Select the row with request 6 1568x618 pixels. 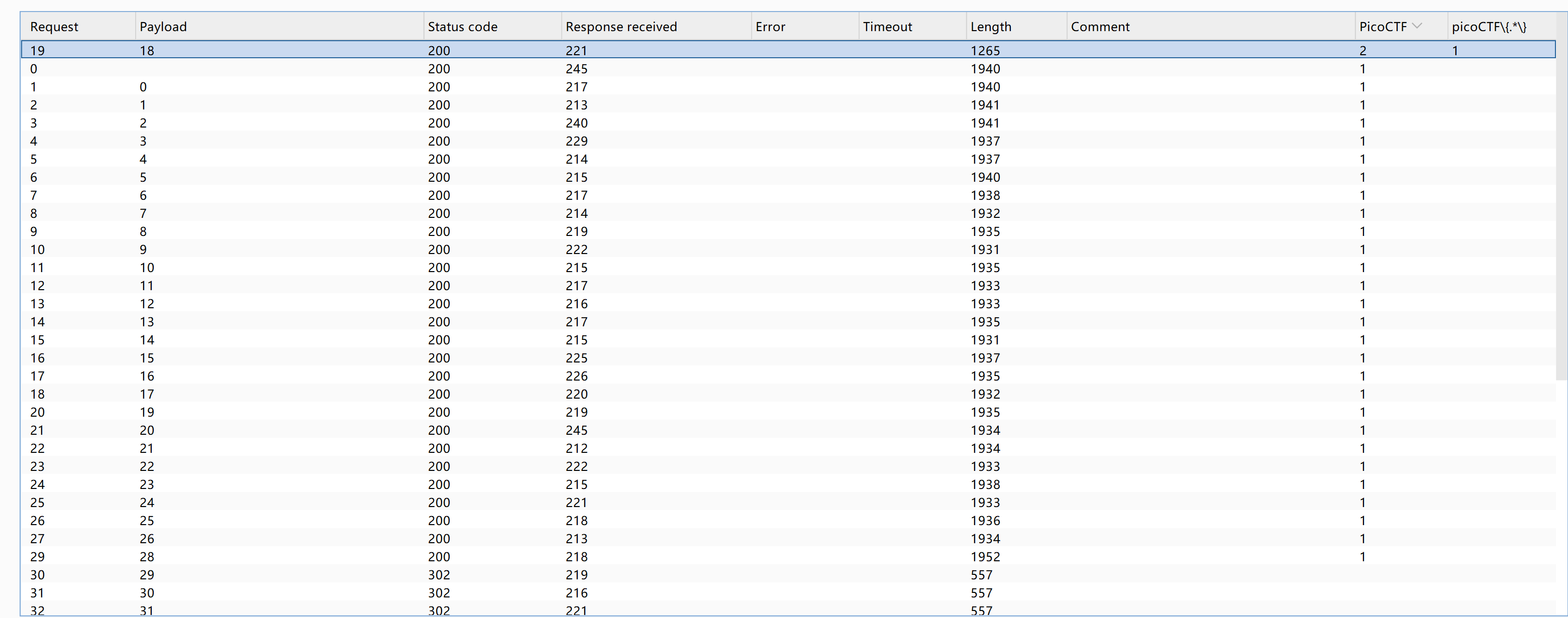coord(788,177)
